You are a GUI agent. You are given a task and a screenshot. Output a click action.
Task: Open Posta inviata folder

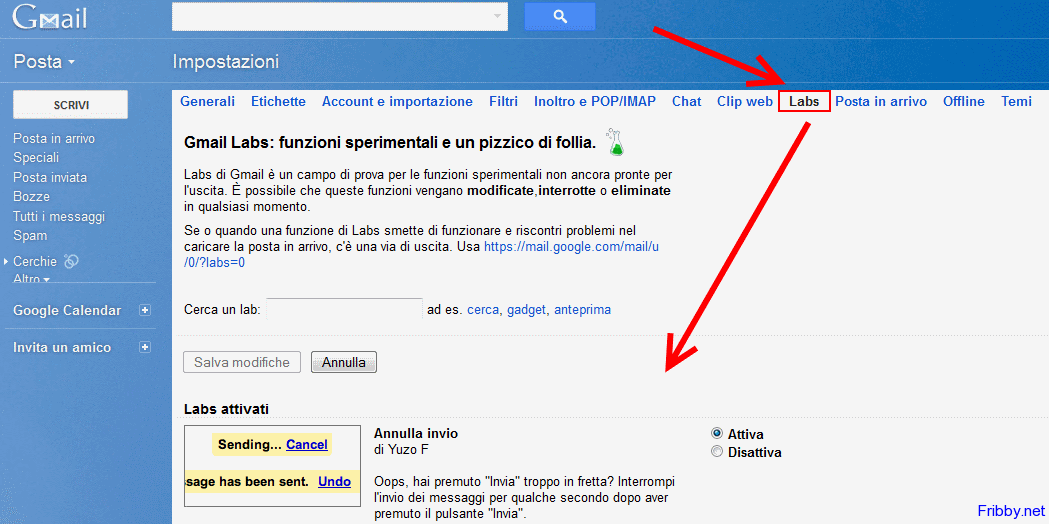tap(50, 177)
